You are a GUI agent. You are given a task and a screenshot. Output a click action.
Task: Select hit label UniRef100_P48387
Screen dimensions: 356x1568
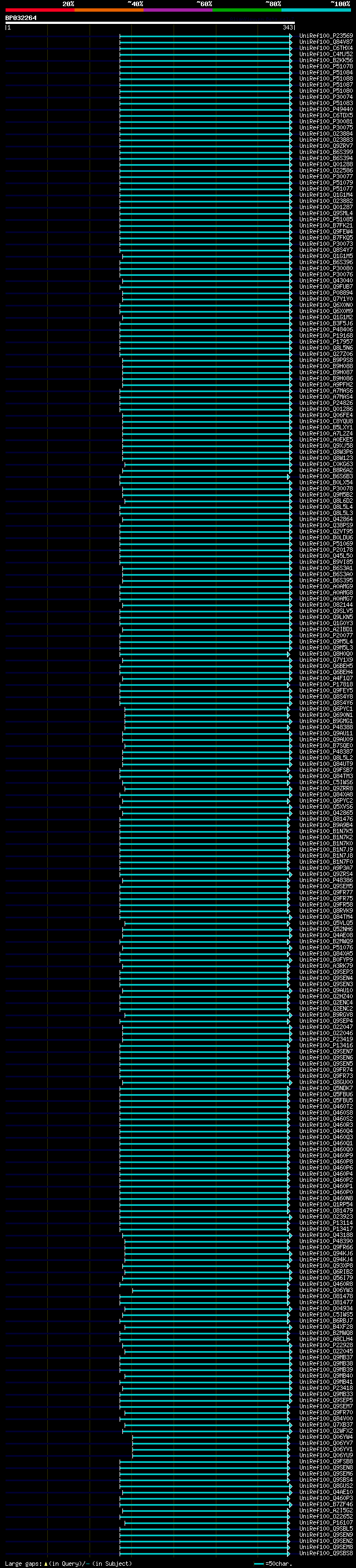click(326, 752)
